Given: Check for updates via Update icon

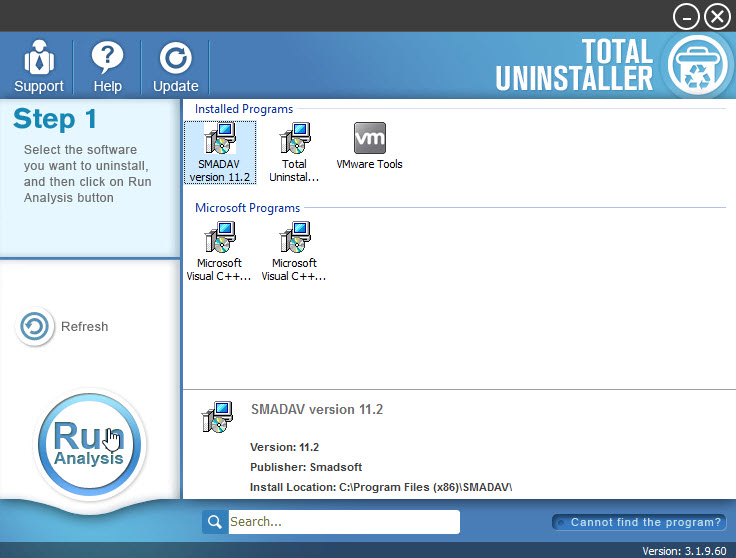Looking at the screenshot, I should pos(176,66).
